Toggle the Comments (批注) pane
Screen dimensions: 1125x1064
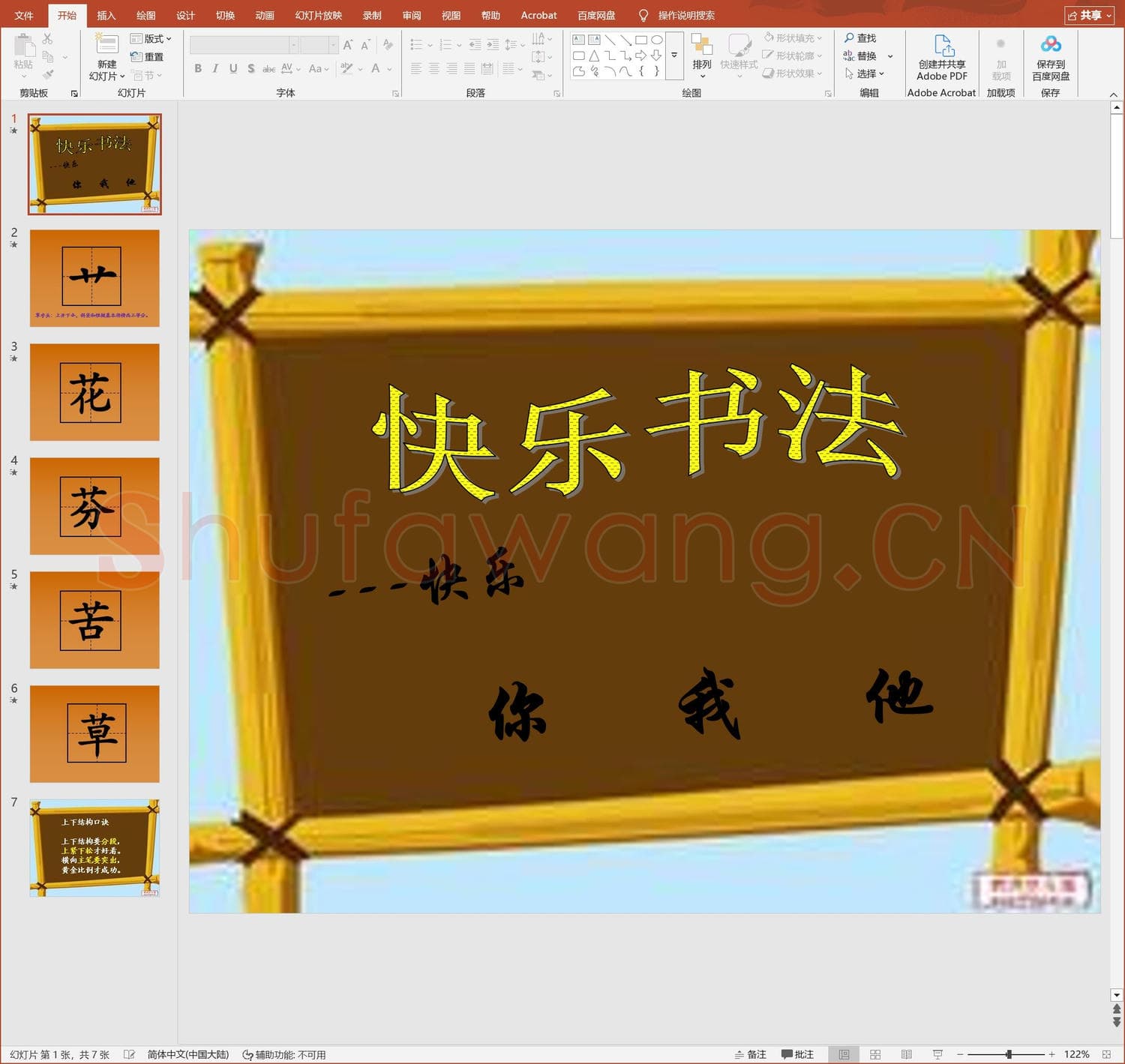coord(797,1054)
